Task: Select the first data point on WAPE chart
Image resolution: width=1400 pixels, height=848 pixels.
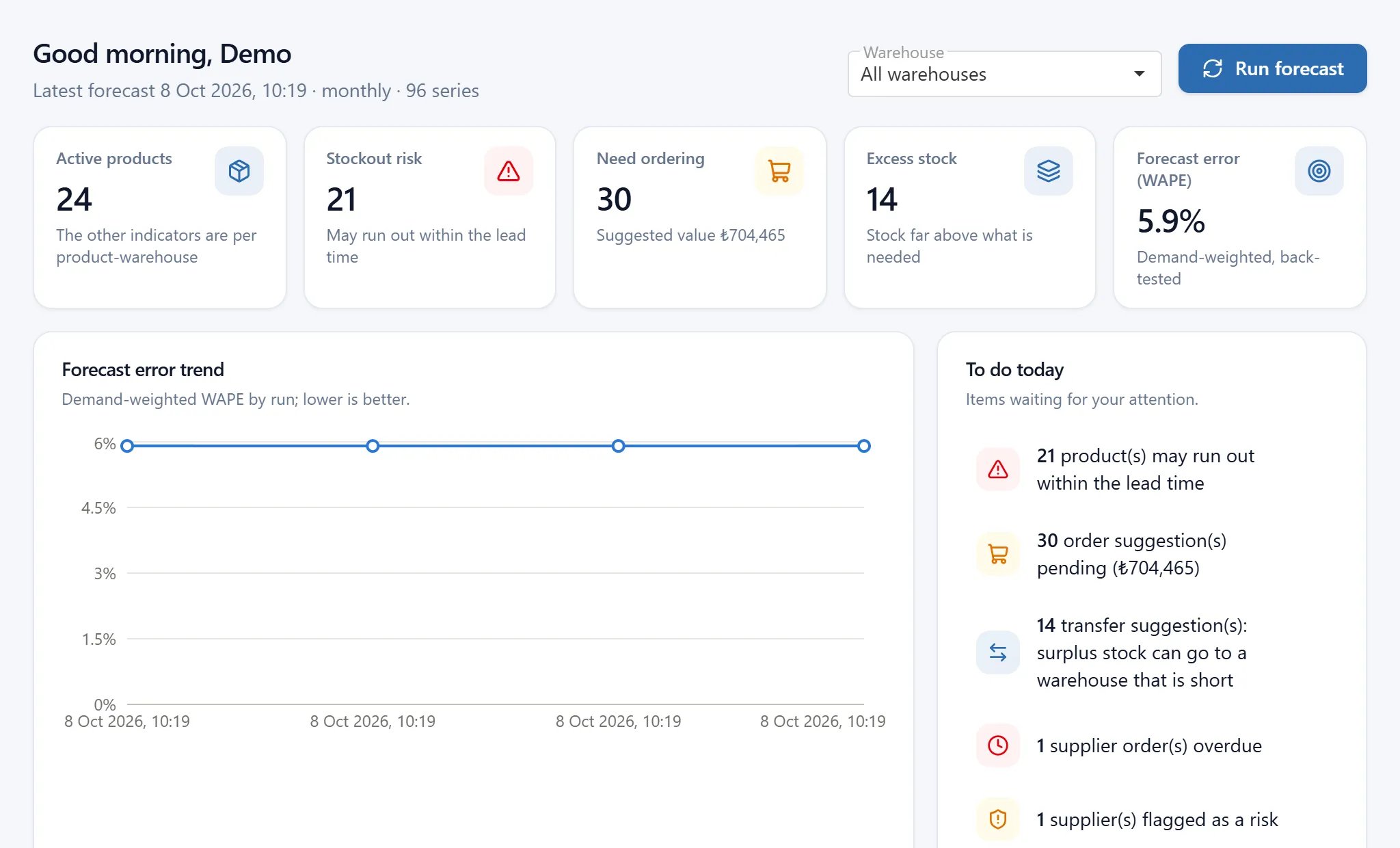Action: (x=127, y=446)
